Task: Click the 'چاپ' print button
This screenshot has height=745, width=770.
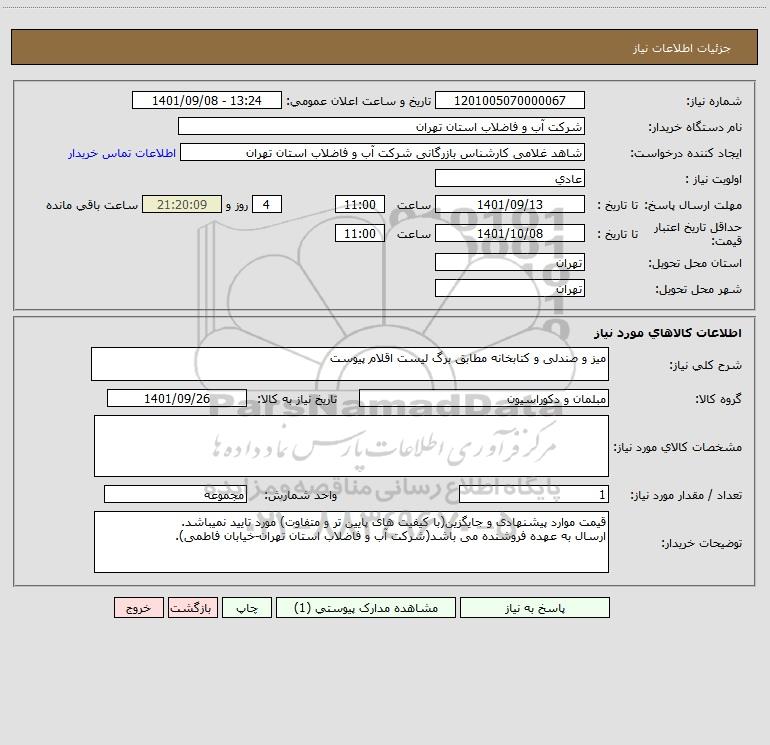Action: tap(247, 607)
